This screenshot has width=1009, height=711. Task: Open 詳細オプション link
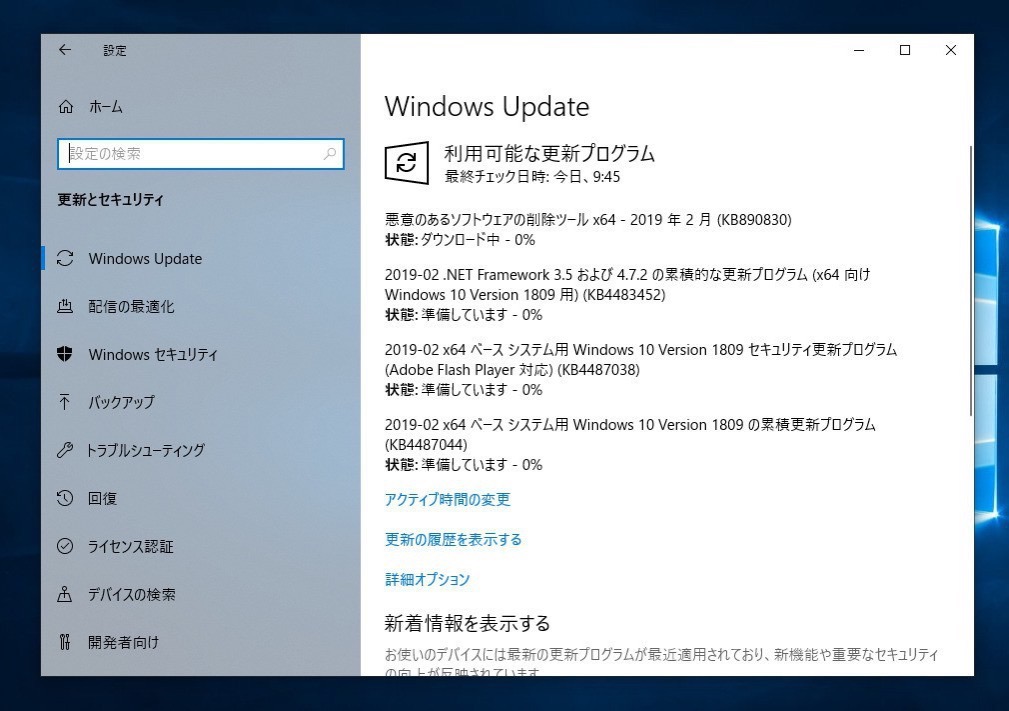(427, 579)
